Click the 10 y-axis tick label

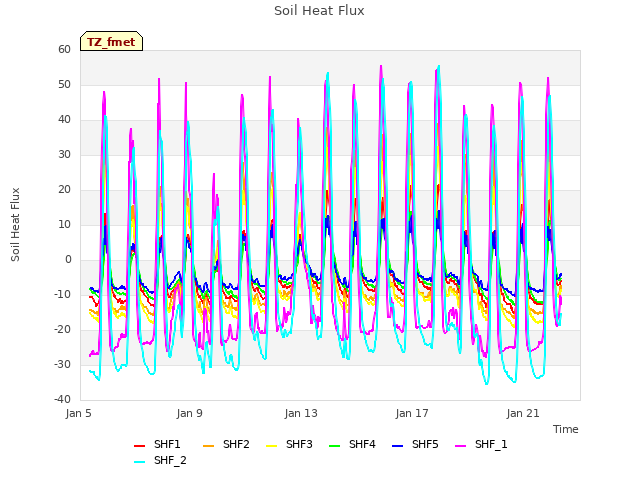(64, 224)
